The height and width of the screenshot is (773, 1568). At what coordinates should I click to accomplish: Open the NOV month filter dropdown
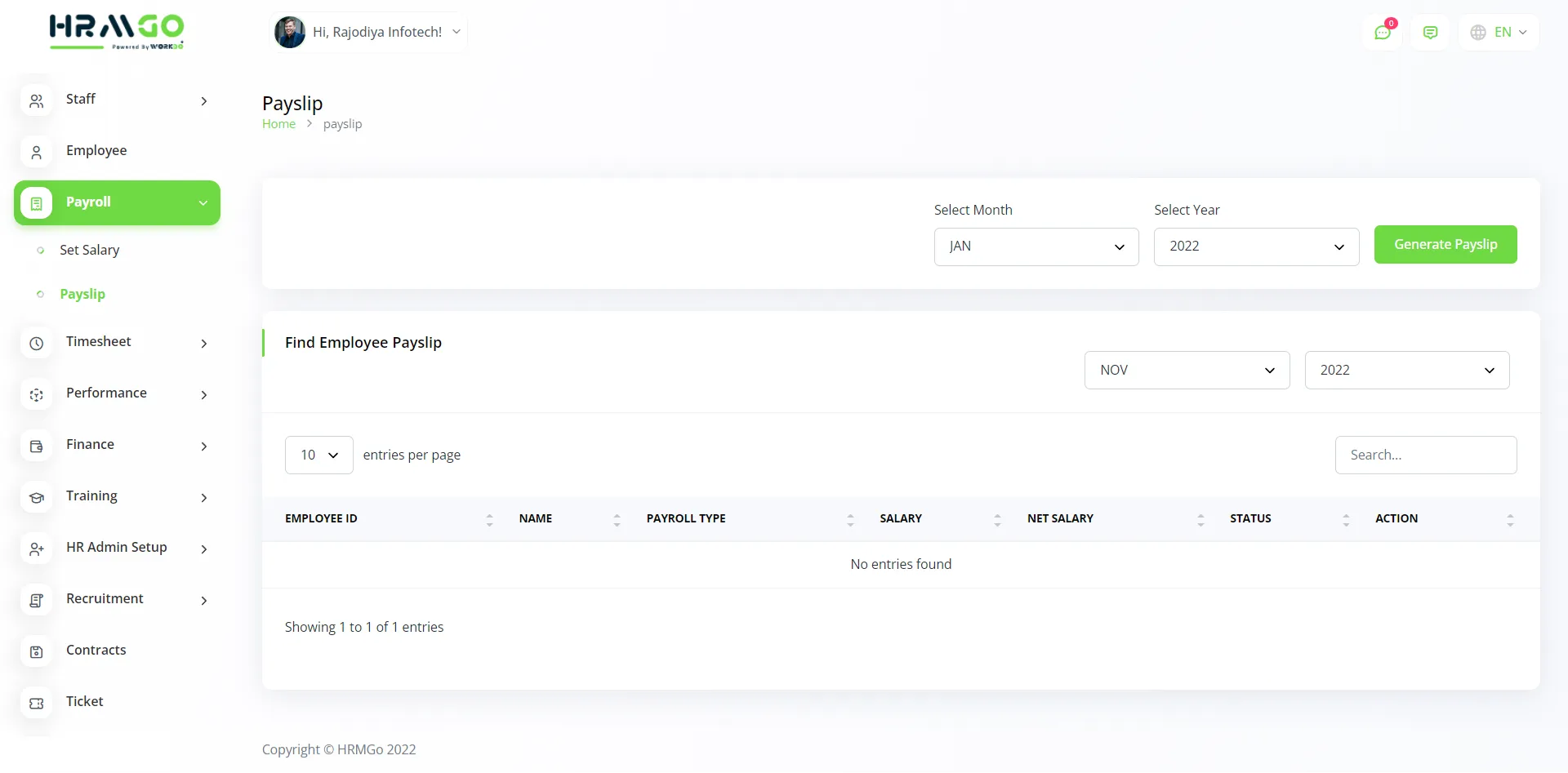(x=1187, y=371)
